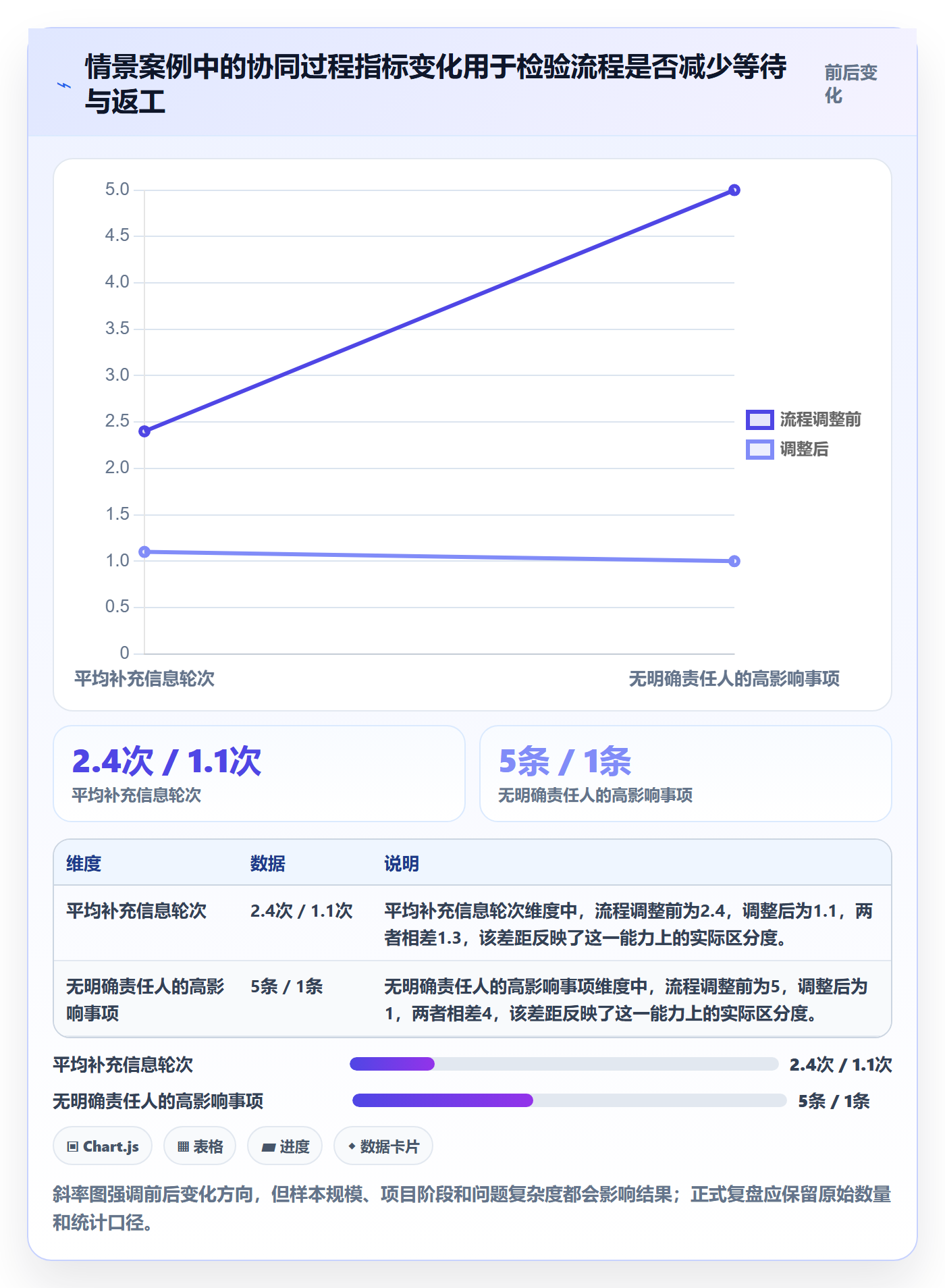Click the 2.4次 / 1.1次 table cell
This screenshot has width=945, height=1288.
pos(301,911)
